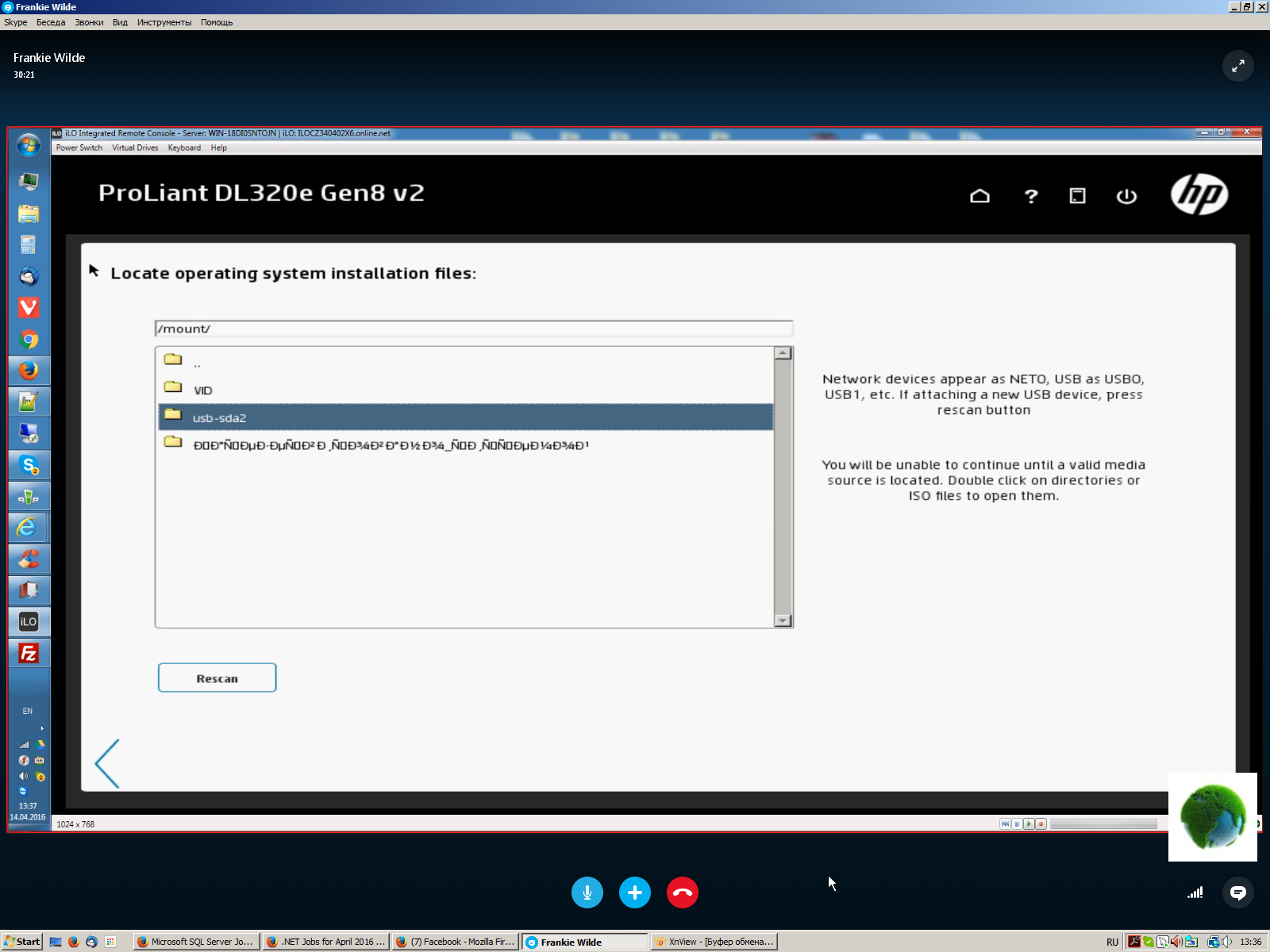Open the Беседа menu

tap(51, 22)
